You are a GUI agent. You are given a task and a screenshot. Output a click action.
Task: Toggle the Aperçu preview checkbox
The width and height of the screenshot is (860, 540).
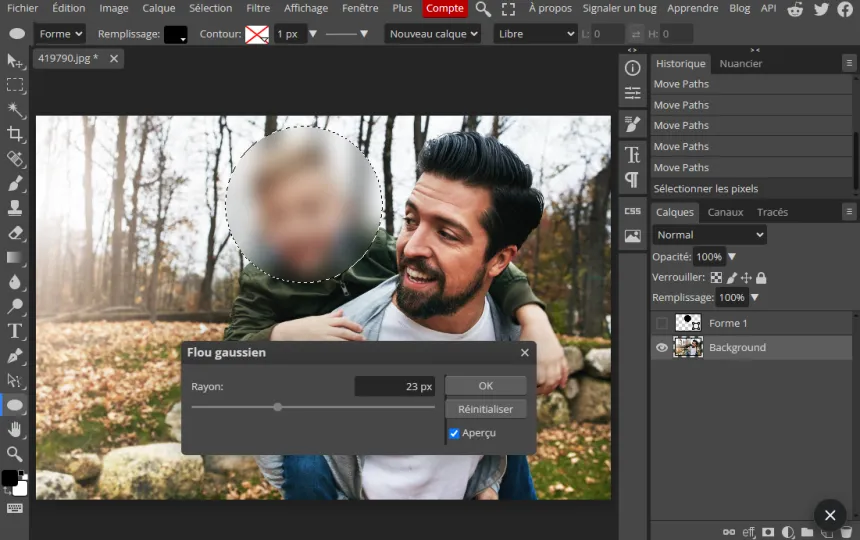coord(454,433)
